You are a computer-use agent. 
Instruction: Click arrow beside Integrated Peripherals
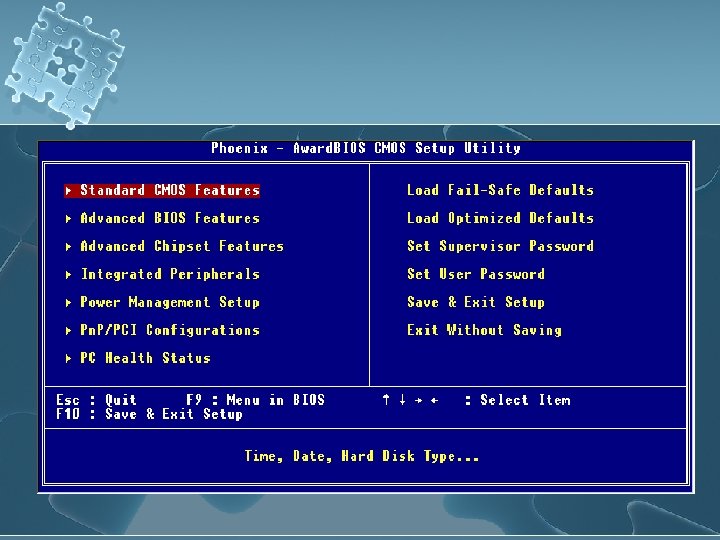(x=68, y=275)
